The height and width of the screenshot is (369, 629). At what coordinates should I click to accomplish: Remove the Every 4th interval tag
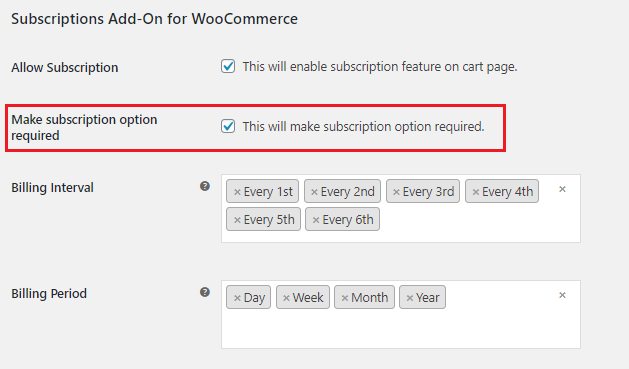[x=476, y=192]
